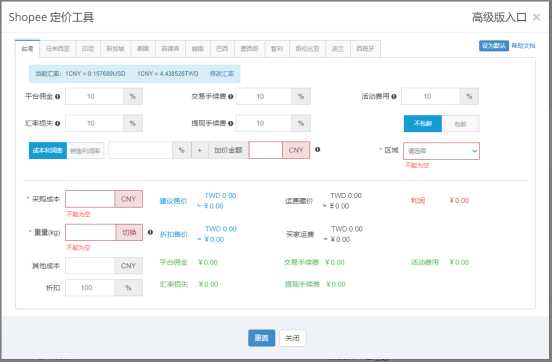552x362 pixels.
Task: Click the info icon beside weight 切换 button
Action: (x=150, y=232)
